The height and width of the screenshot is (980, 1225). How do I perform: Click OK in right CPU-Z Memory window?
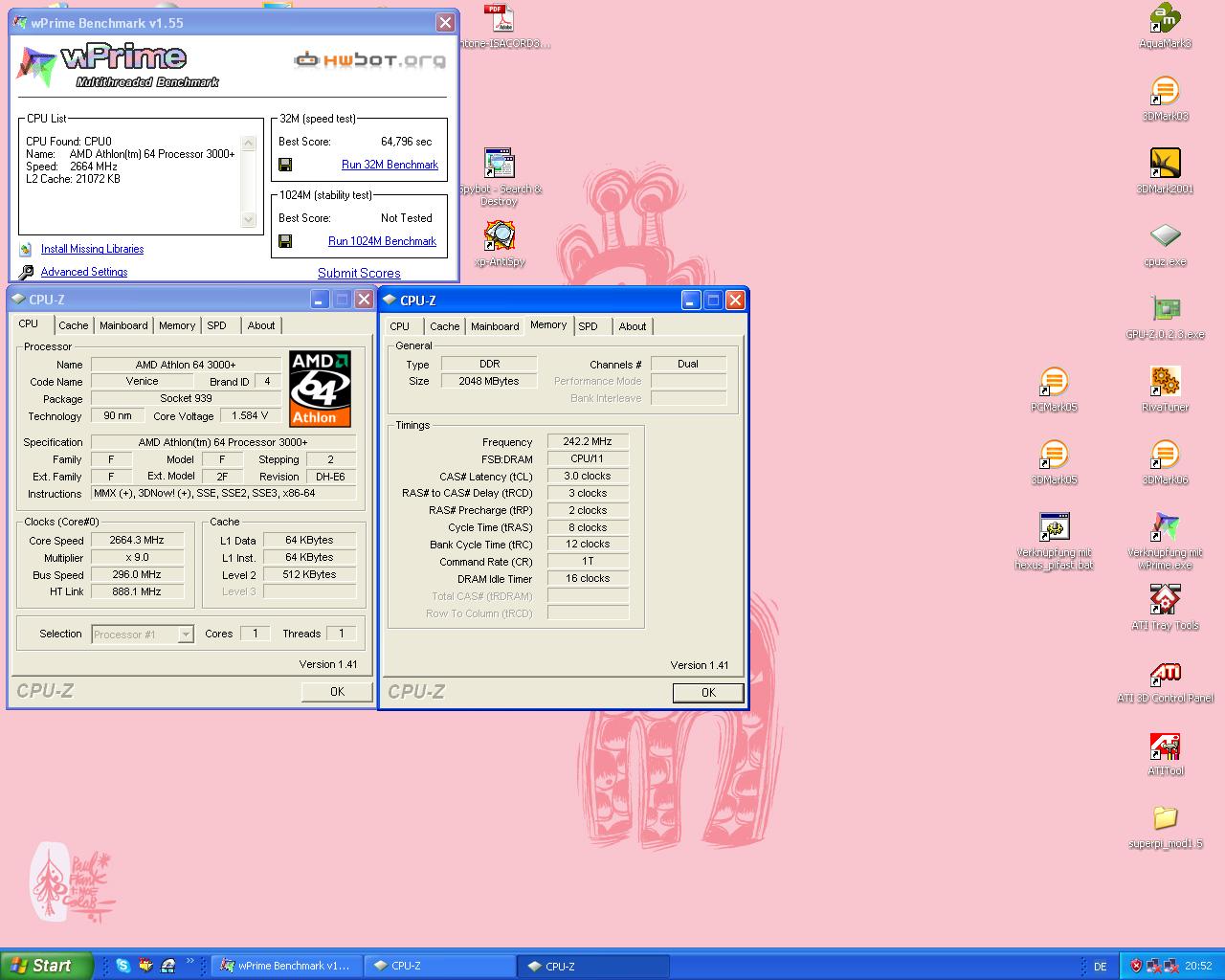click(x=708, y=692)
